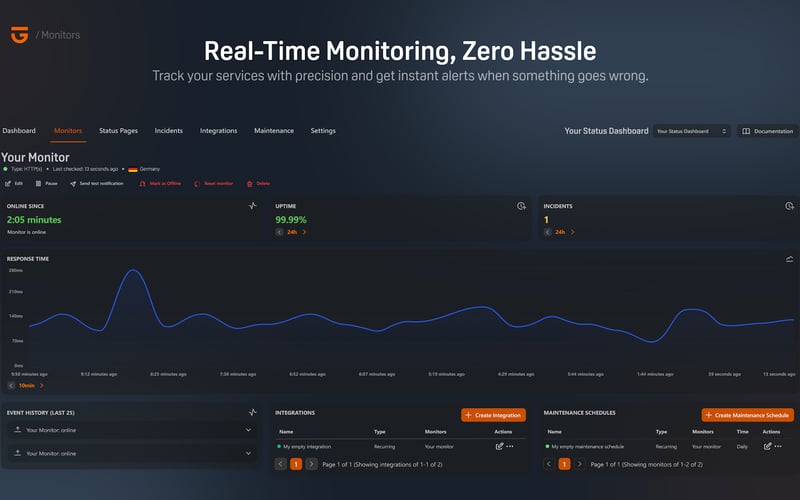Viewport: 800px width, 500px height.
Task: Click the Create Maintenance Schedule button
Action: (747, 415)
